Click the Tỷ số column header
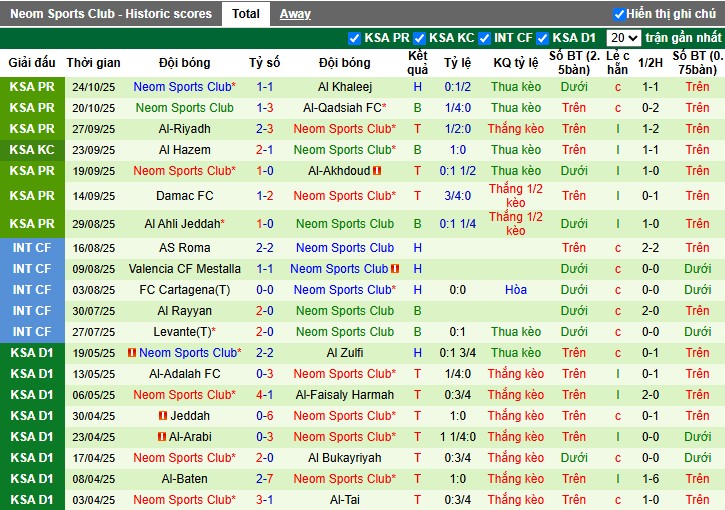 tap(264, 62)
